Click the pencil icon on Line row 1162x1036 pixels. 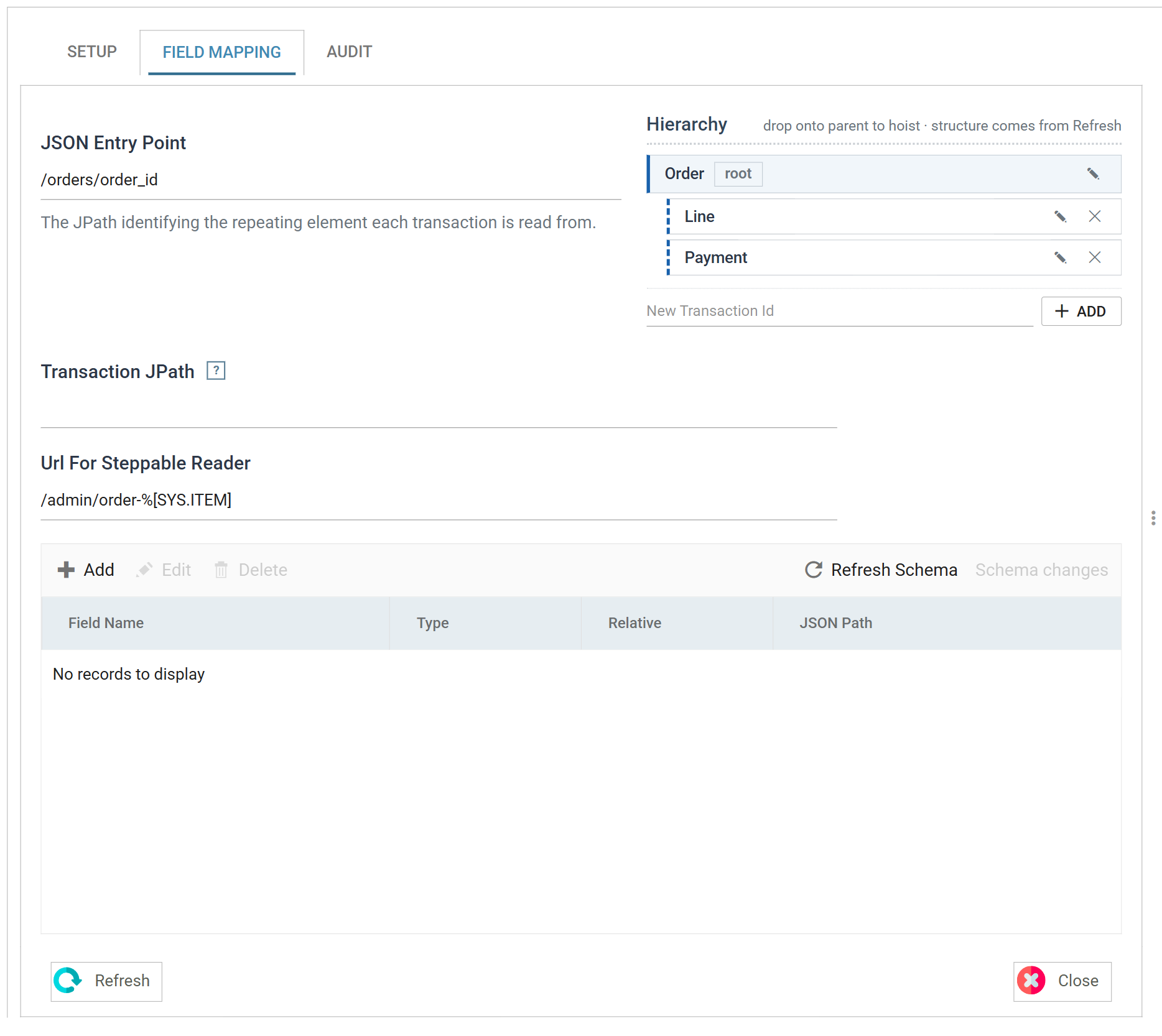[x=1061, y=216]
